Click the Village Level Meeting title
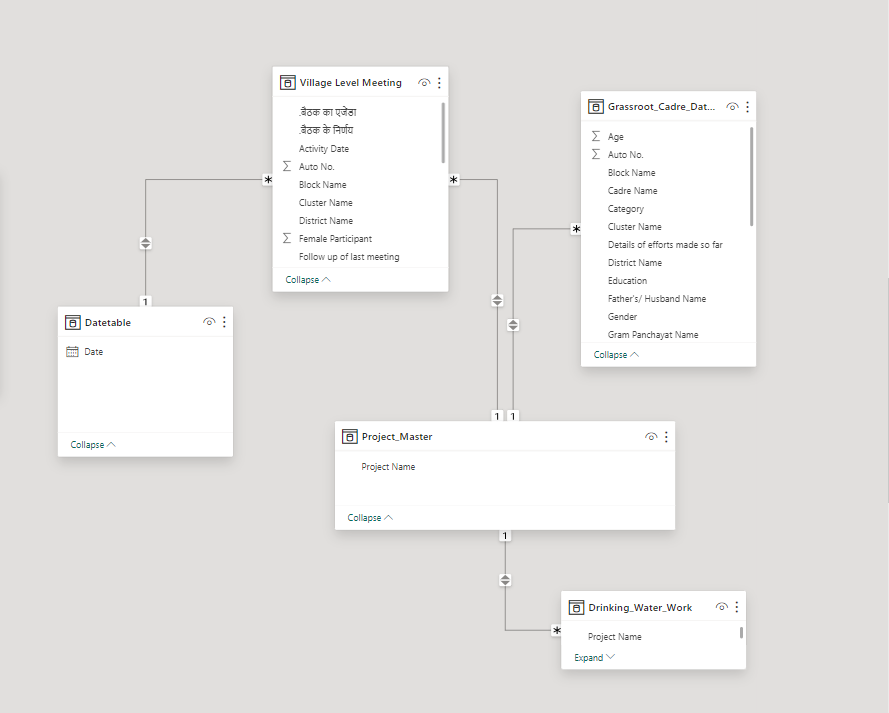889x713 pixels. coord(350,83)
